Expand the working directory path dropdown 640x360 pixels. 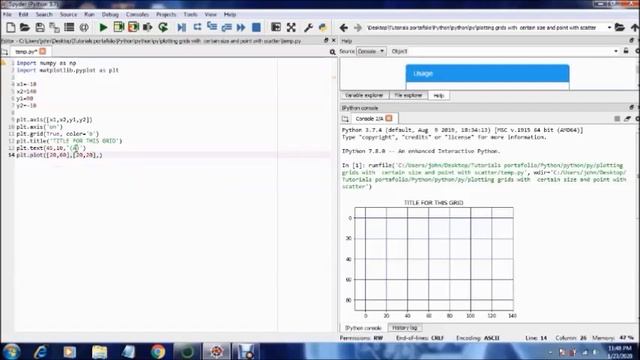click(609, 27)
